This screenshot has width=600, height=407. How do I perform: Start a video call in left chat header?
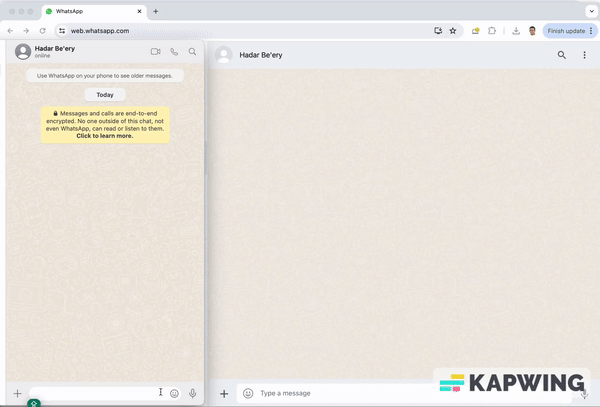(155, 52)
